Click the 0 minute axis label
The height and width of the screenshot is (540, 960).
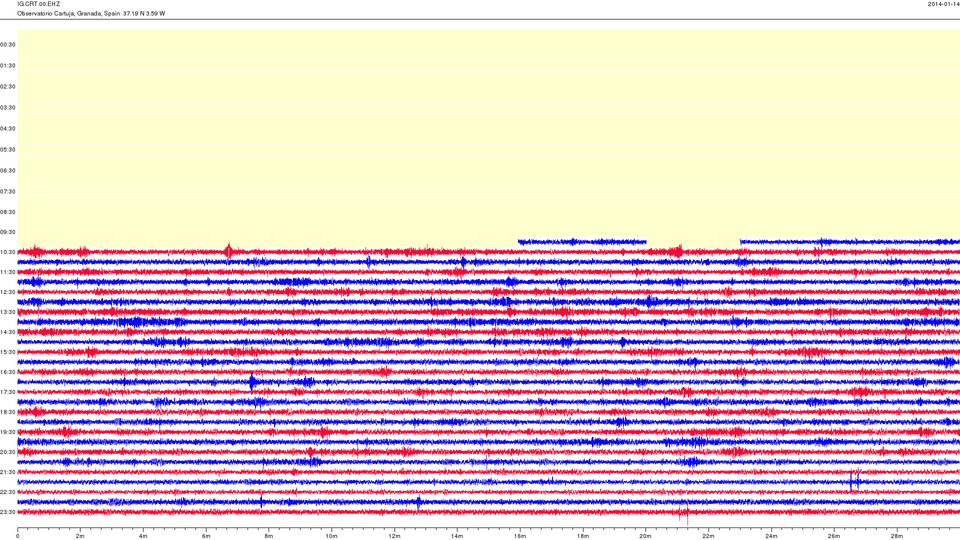tap(18, 536)
